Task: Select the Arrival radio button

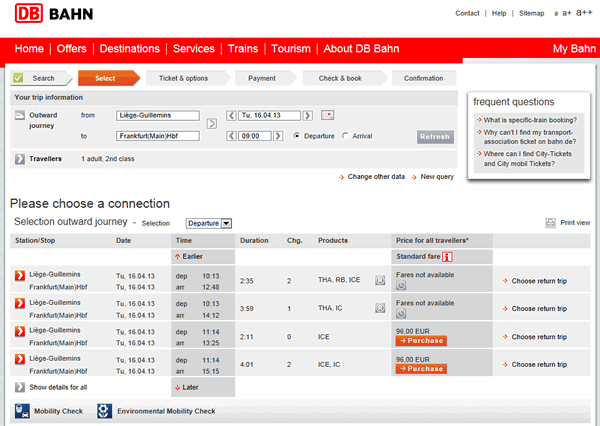Action: pyautogui.click(x=346, y=136)
